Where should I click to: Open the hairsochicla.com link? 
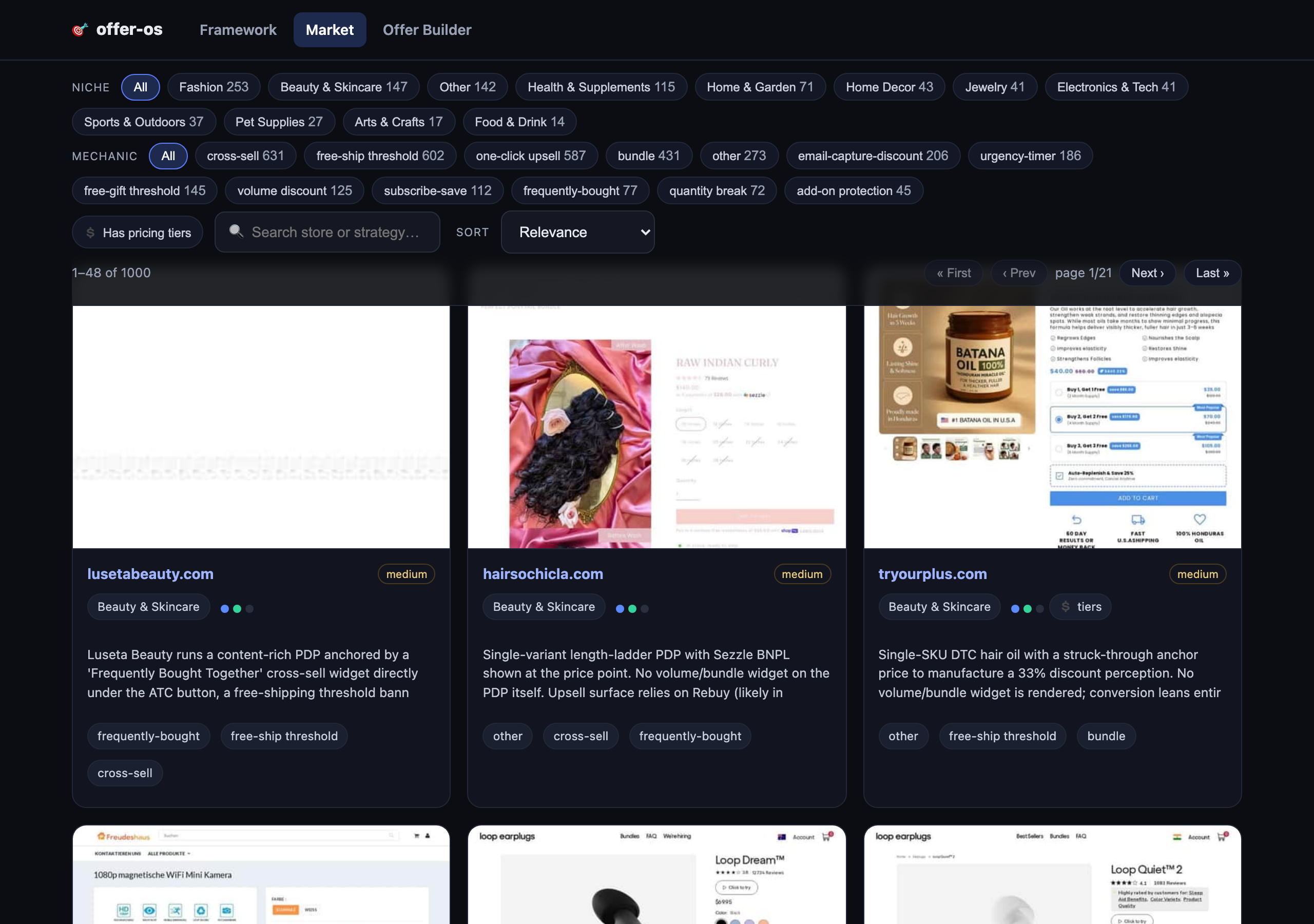(543, 573)
